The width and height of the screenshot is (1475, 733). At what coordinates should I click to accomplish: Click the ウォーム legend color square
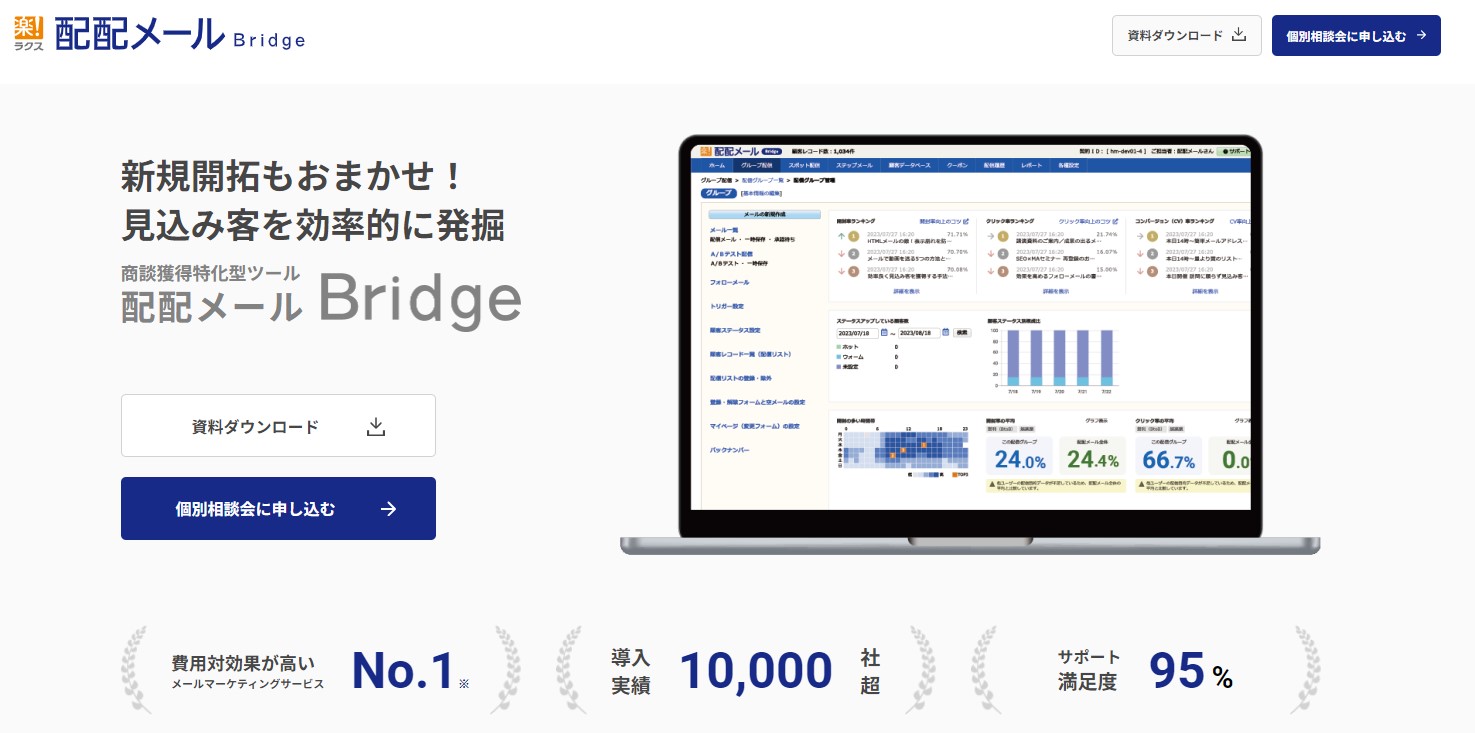click(839, 357)
